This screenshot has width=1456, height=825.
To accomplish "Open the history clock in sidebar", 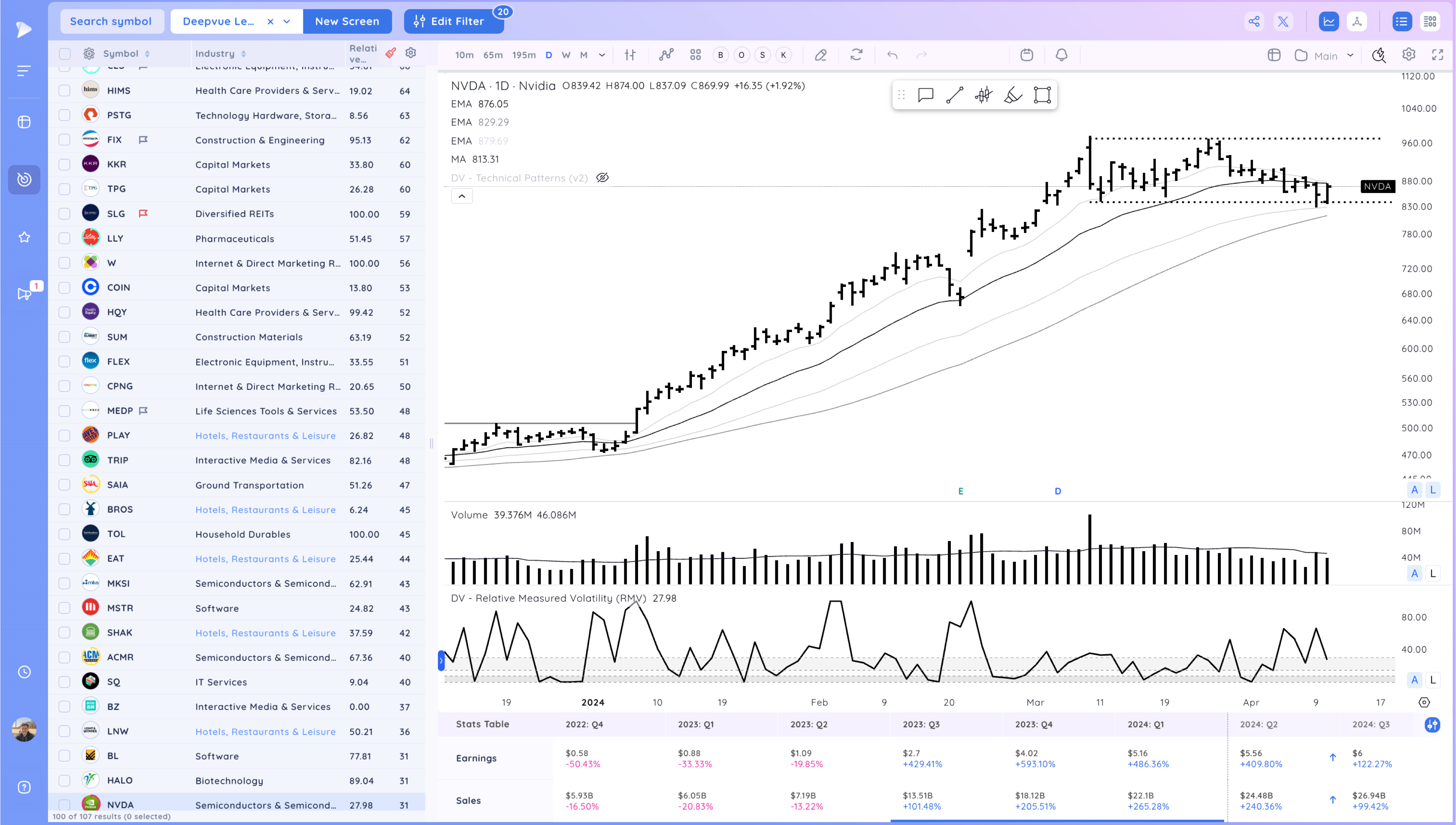I will point(24,672).
